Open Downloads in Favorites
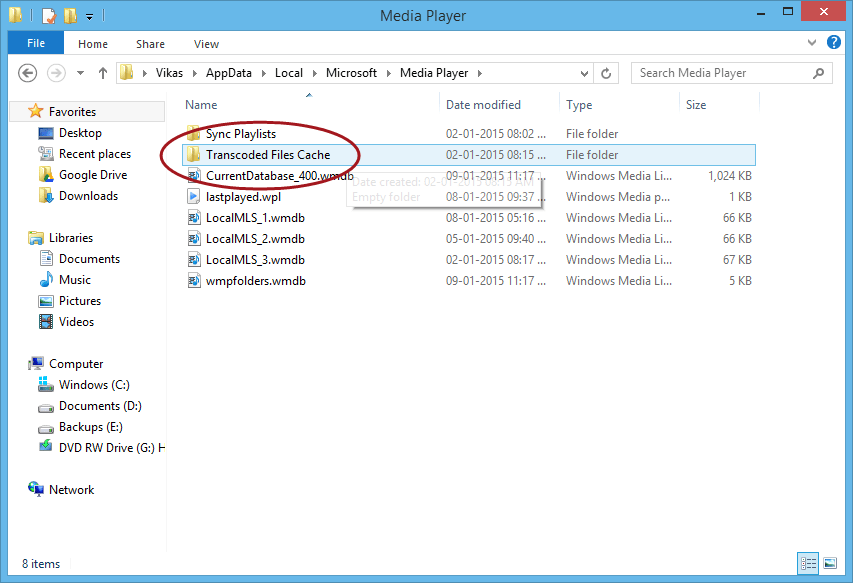853x583 pixels. pos(88,196)
